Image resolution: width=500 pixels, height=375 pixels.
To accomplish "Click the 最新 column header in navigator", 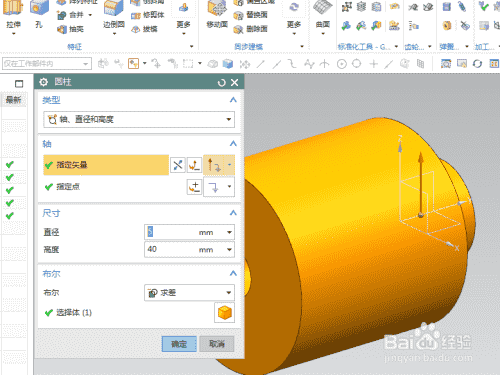I will (14, 100).
